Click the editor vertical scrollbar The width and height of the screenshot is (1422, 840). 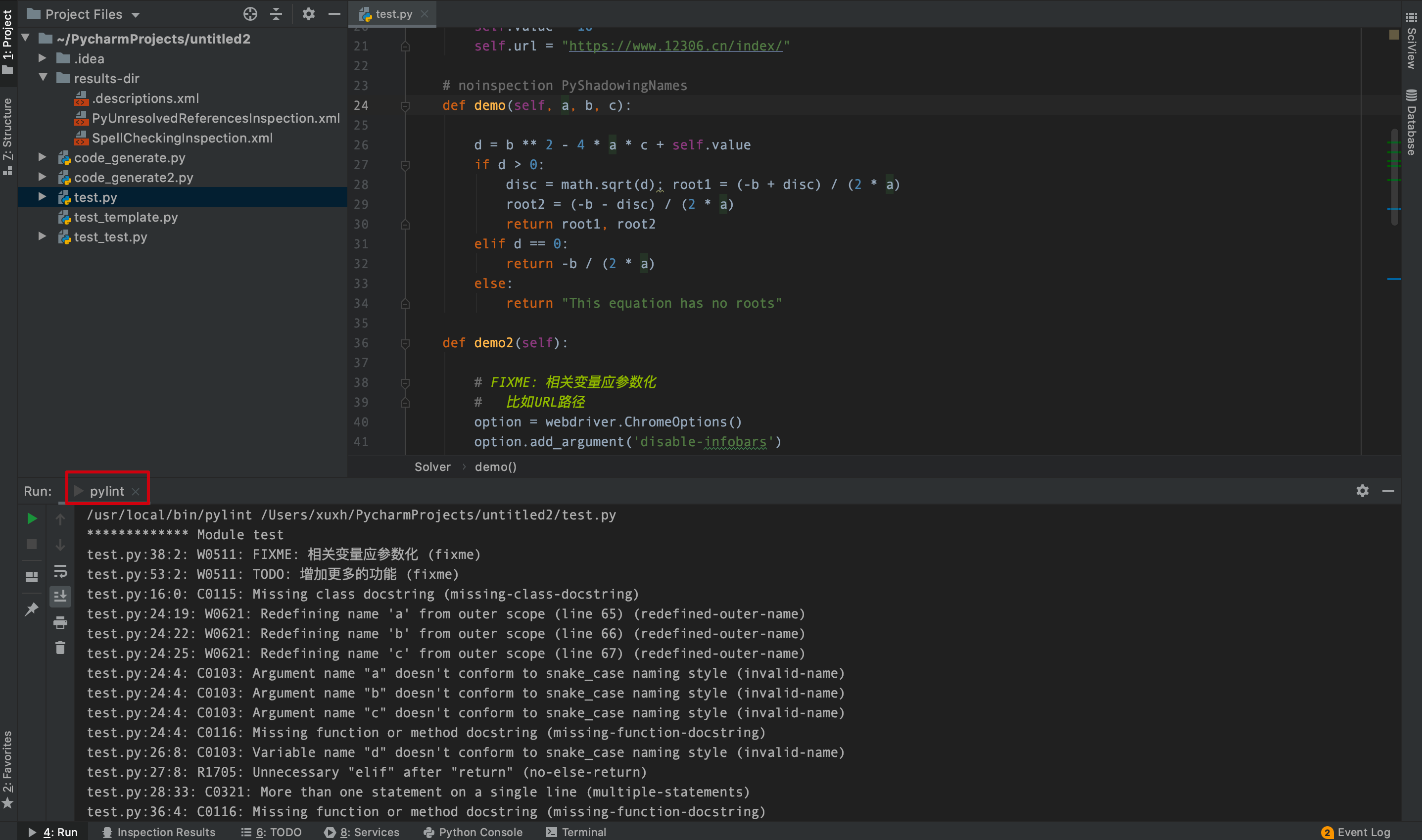coord(1395,177)
